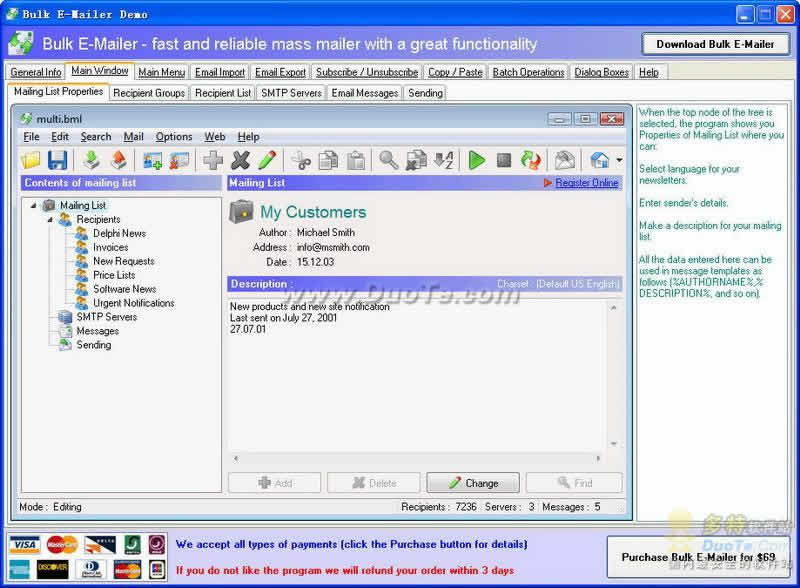Click the Export orange arrow icon
Viewport: 800px width, 588px height.
(x=118, y=160)
